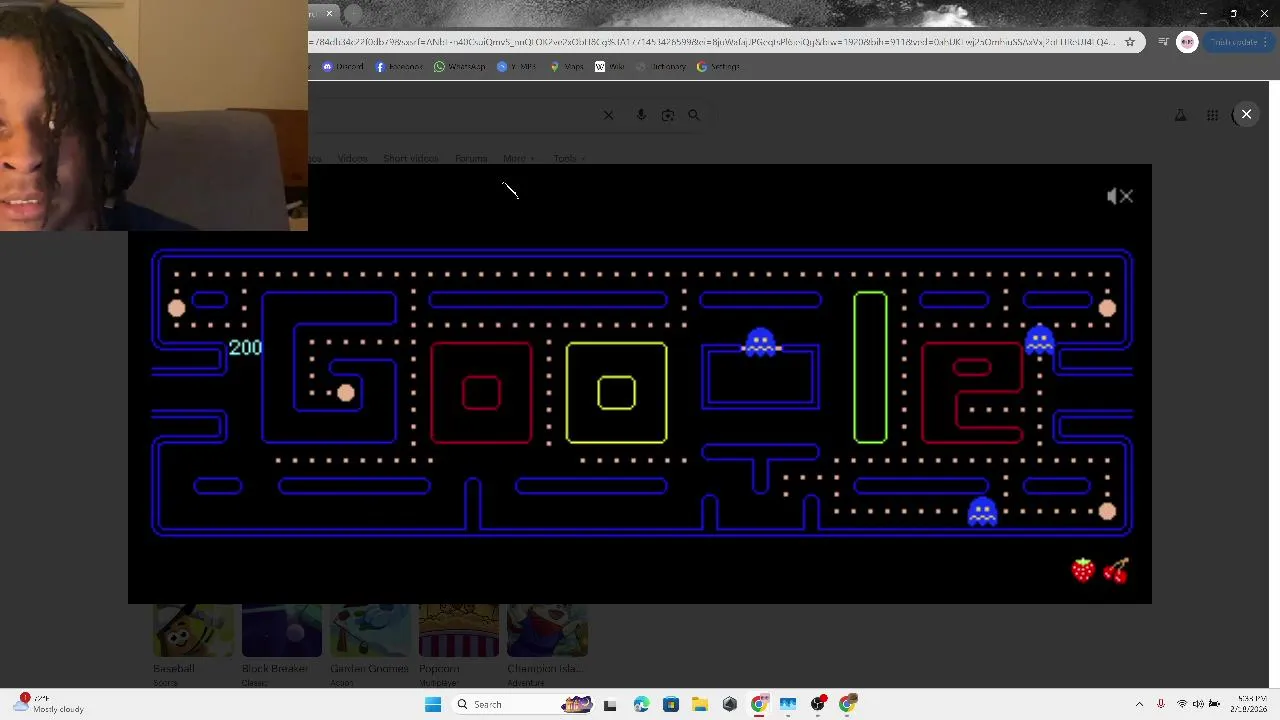
Task: Open the WhatsApp bookmark
Action: tap(460, 67)
